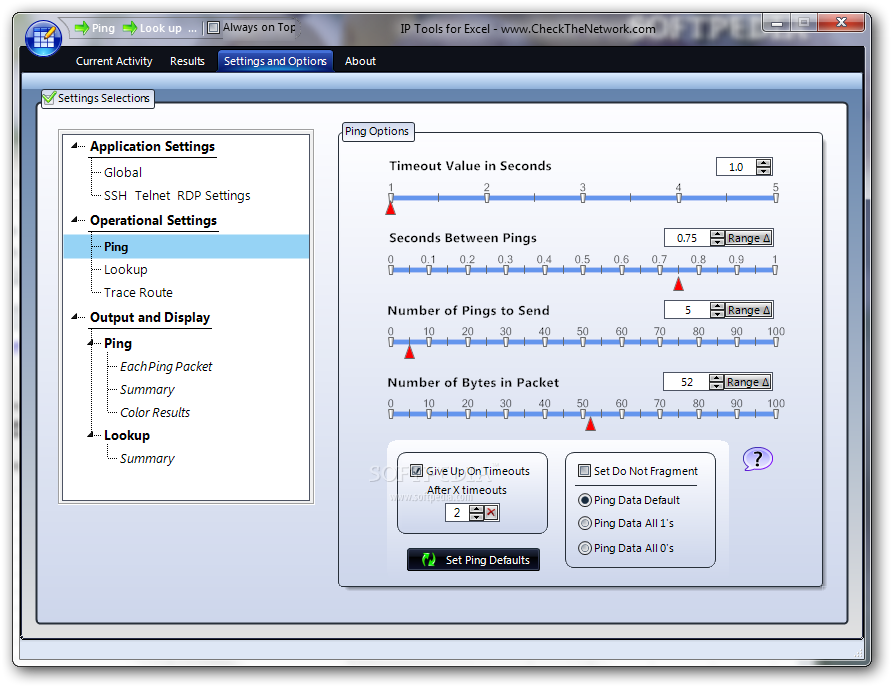The height and width of the screenshot is (687, 892).
Task: Open the purple question mark help bubble
Action: [x=757, y=459]
